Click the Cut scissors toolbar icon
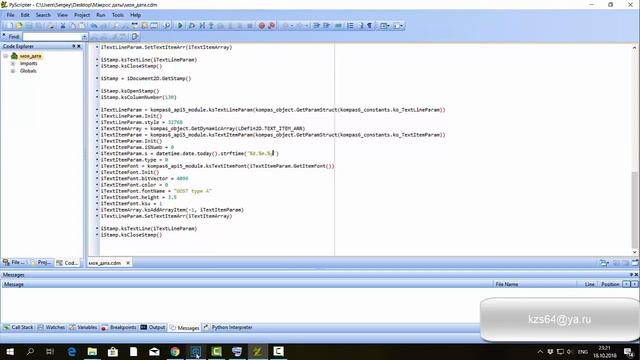This screenshot has height=360, width=640. pos(62,26)
